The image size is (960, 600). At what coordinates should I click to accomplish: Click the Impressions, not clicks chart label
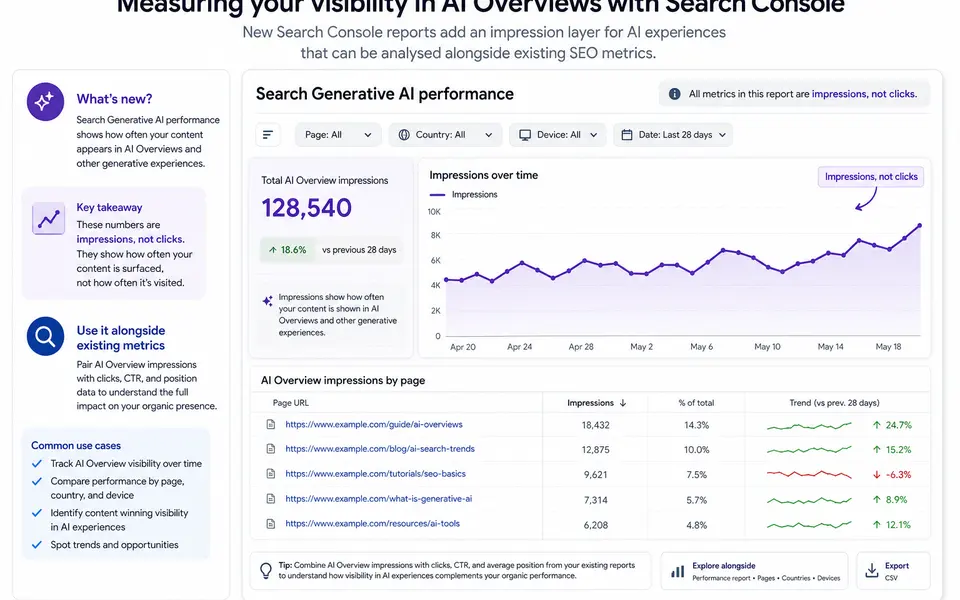871,177
